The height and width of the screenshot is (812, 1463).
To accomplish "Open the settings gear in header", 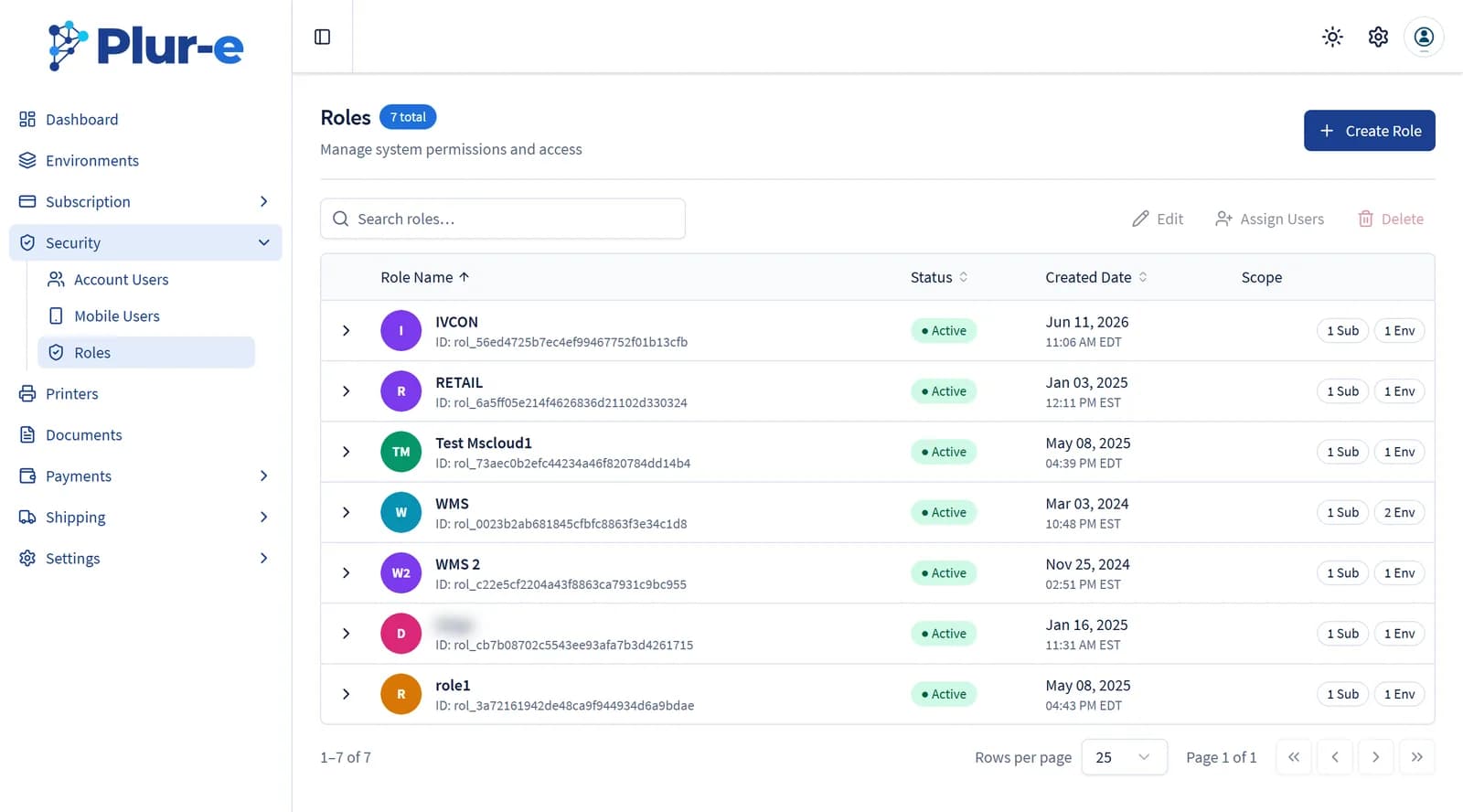I will [1378, 37].
